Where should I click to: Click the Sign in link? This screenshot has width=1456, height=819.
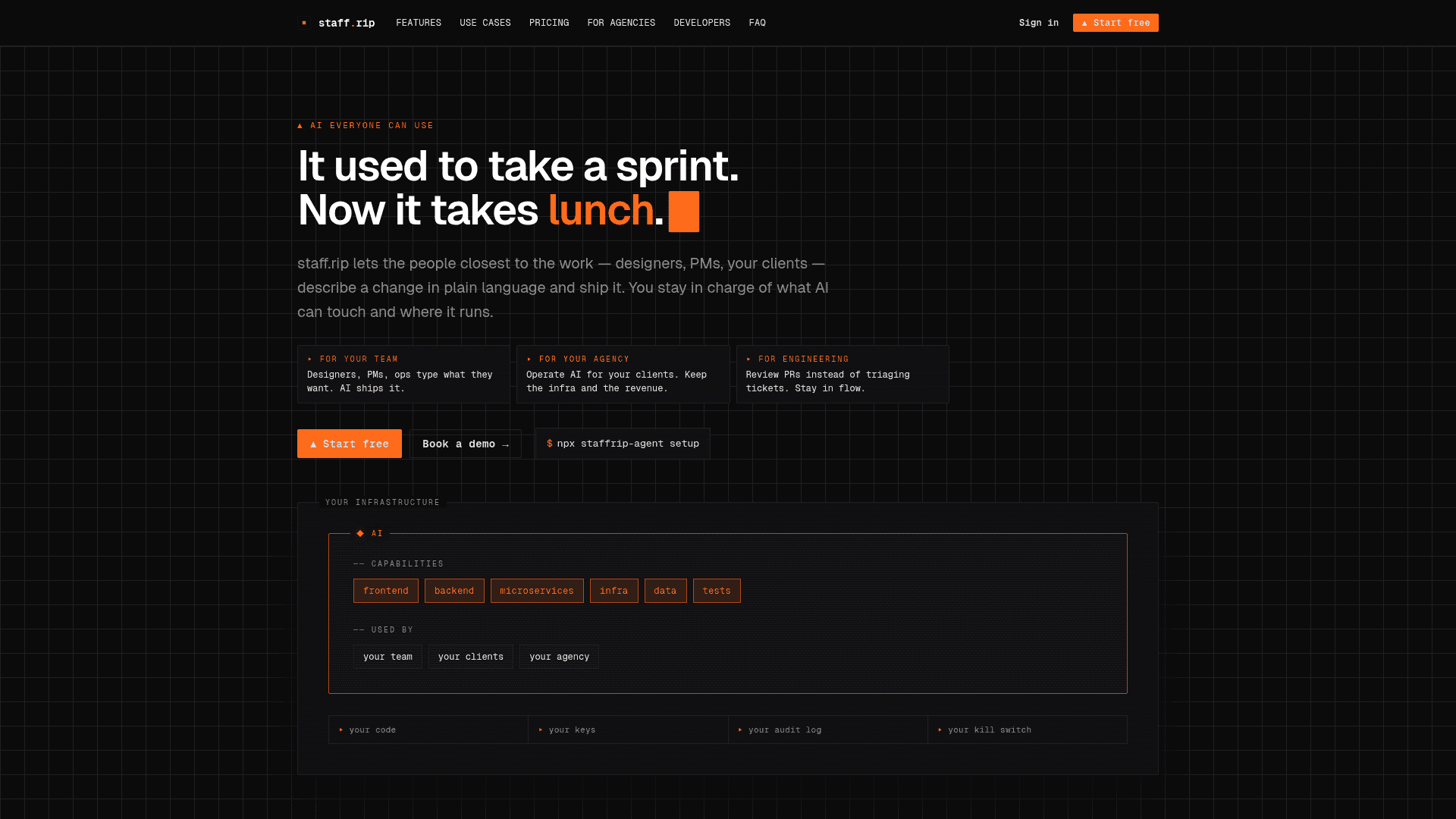pyautogui.click(x=1039, y=23)
